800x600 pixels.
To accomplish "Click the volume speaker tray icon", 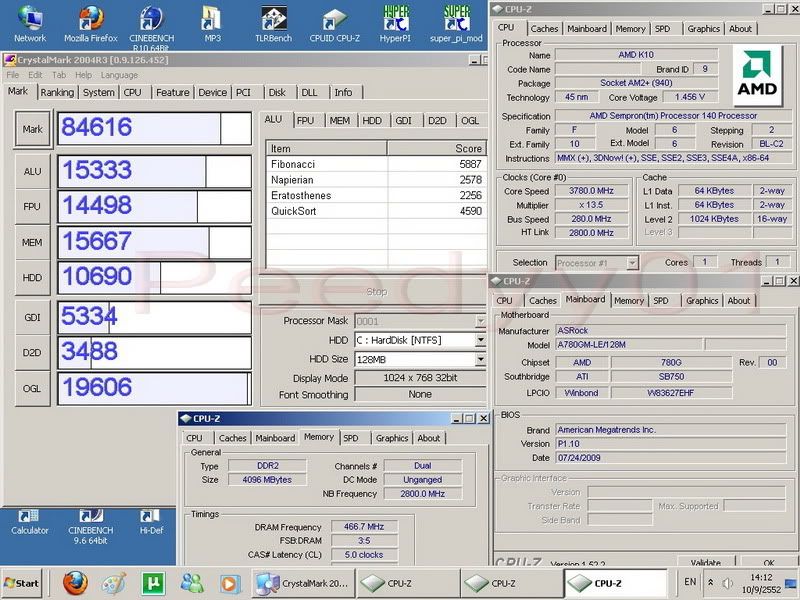I will click(x=727, y=583).
